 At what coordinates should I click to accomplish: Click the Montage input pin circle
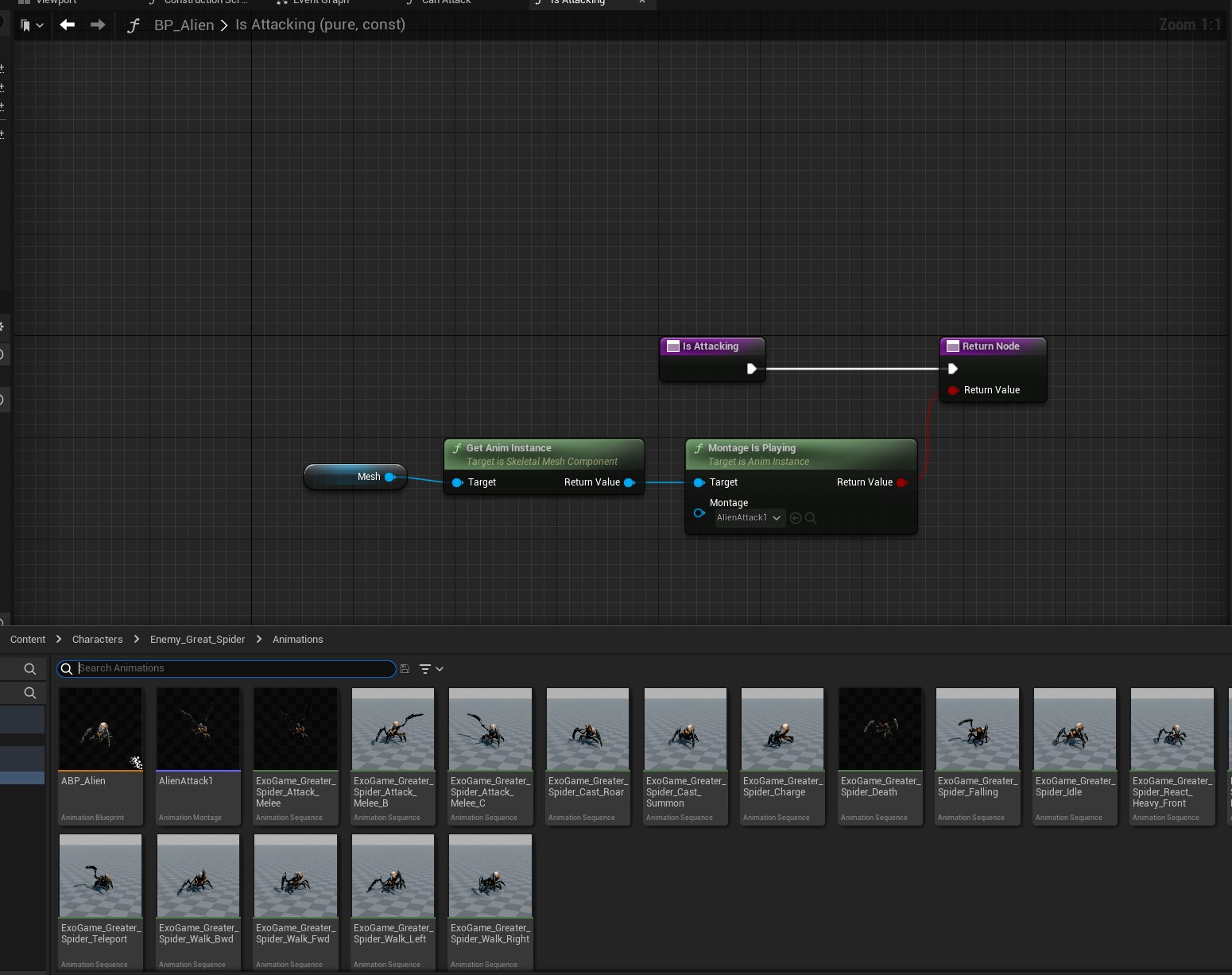point(699,513)
